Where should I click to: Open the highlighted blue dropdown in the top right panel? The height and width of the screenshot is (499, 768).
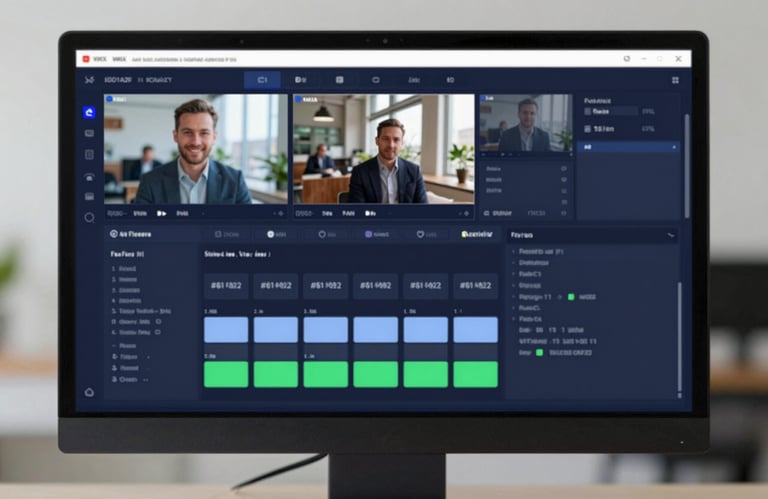pos(628,147)
